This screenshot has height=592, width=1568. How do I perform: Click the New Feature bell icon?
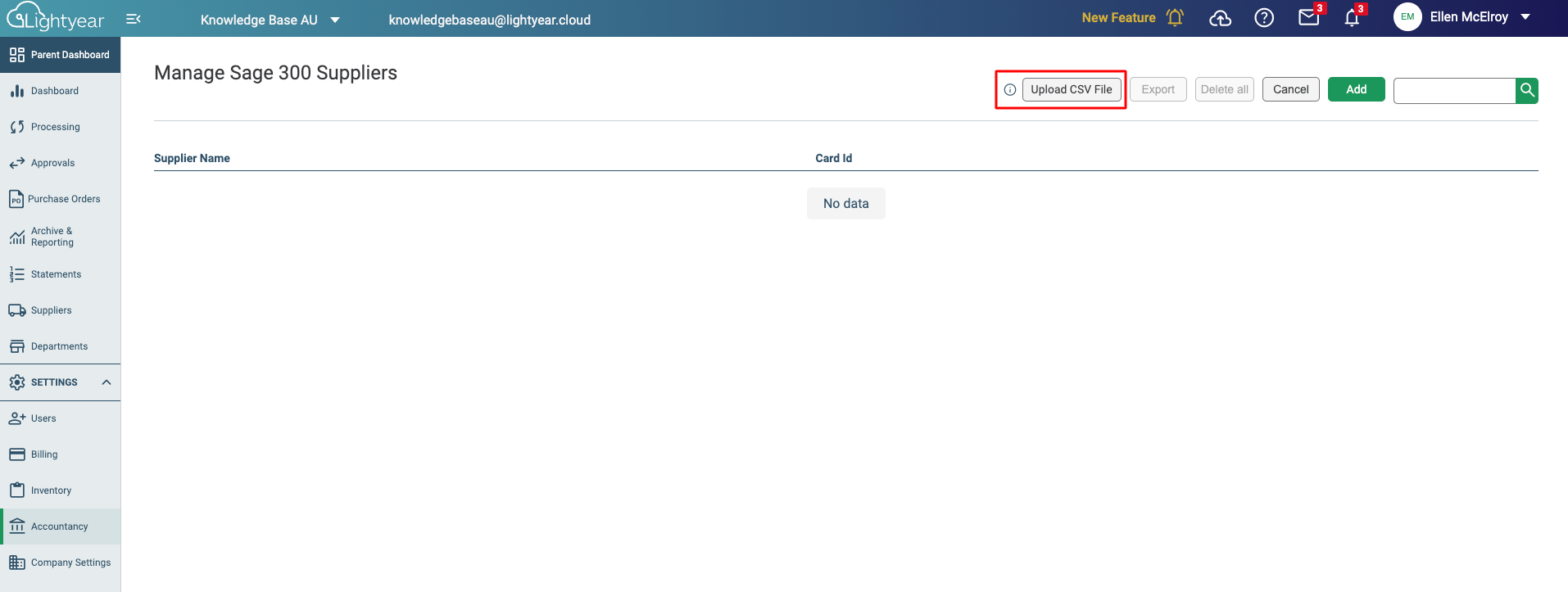[1175, 17]
